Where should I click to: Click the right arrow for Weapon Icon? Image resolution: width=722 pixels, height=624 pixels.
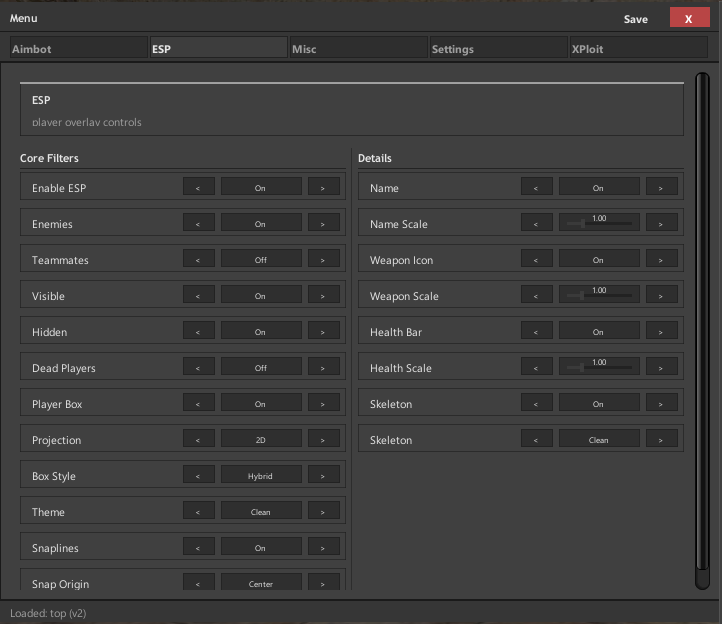662,258
